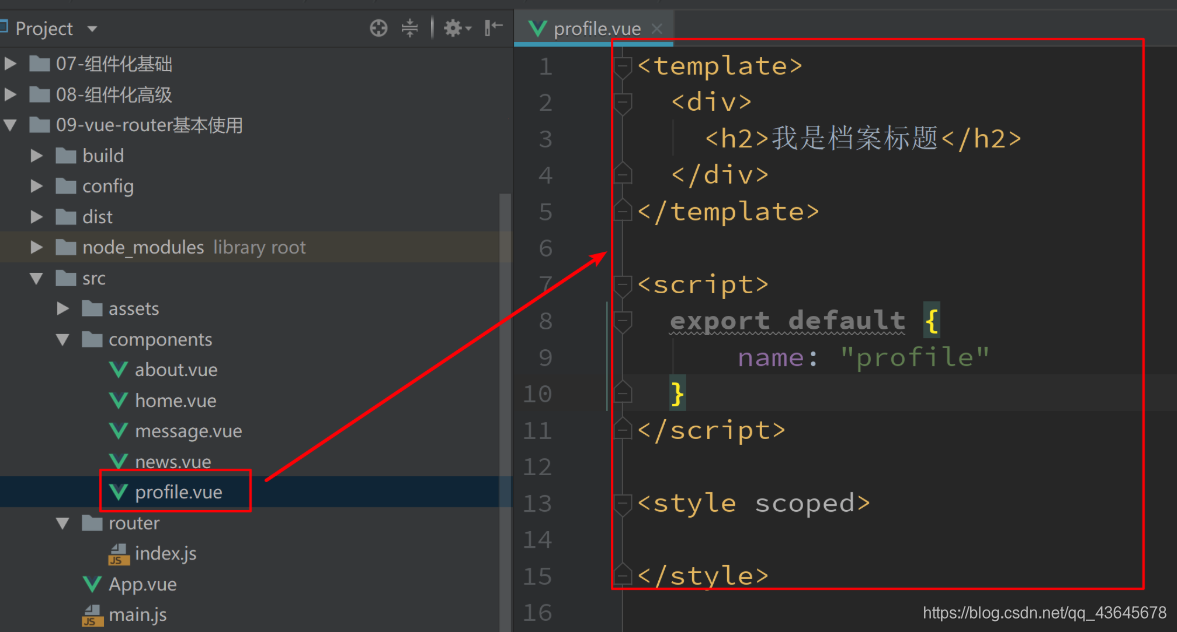Expand the 07-组件化基础 folder
Image resolution: width=1177 pixels, height=632 pixels.
(11, 64)
